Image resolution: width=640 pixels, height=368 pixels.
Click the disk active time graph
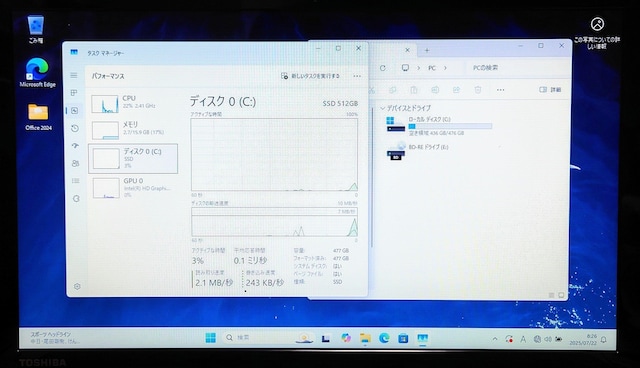click(274, 155)
